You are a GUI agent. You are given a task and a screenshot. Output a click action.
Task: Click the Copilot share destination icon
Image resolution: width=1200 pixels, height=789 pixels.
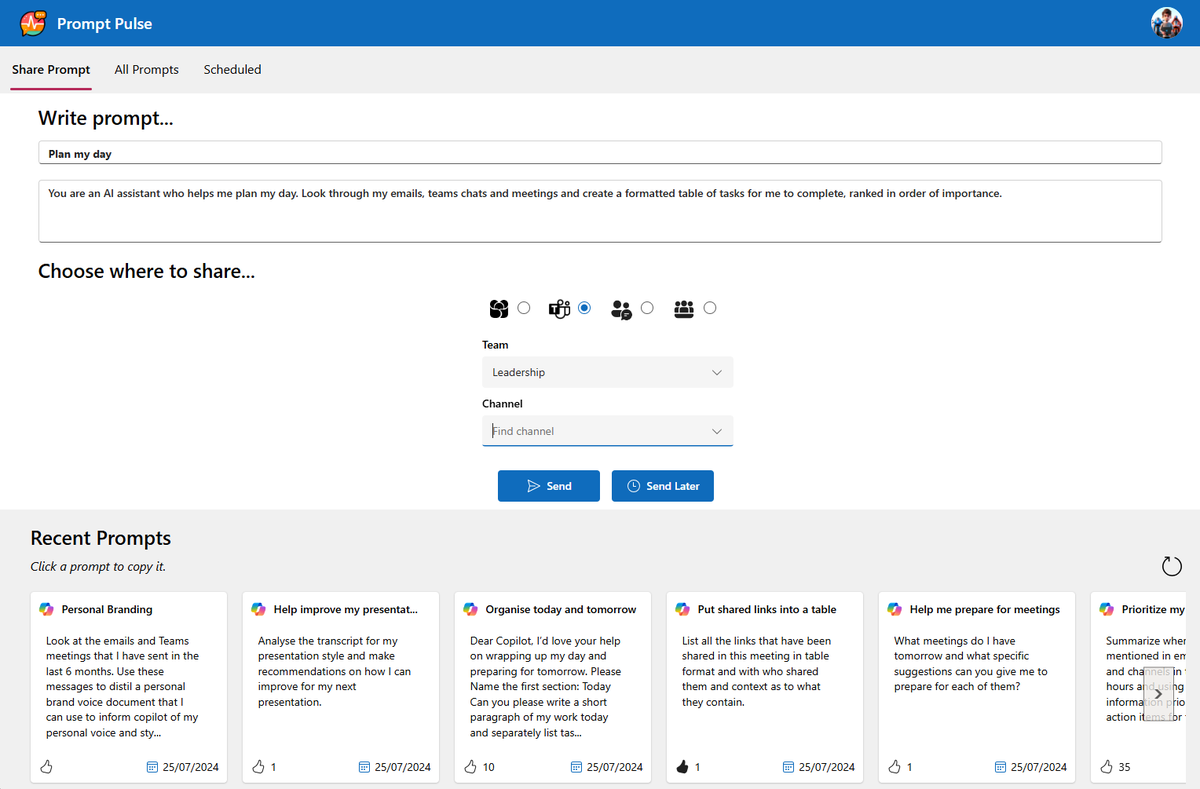point(499,309)
